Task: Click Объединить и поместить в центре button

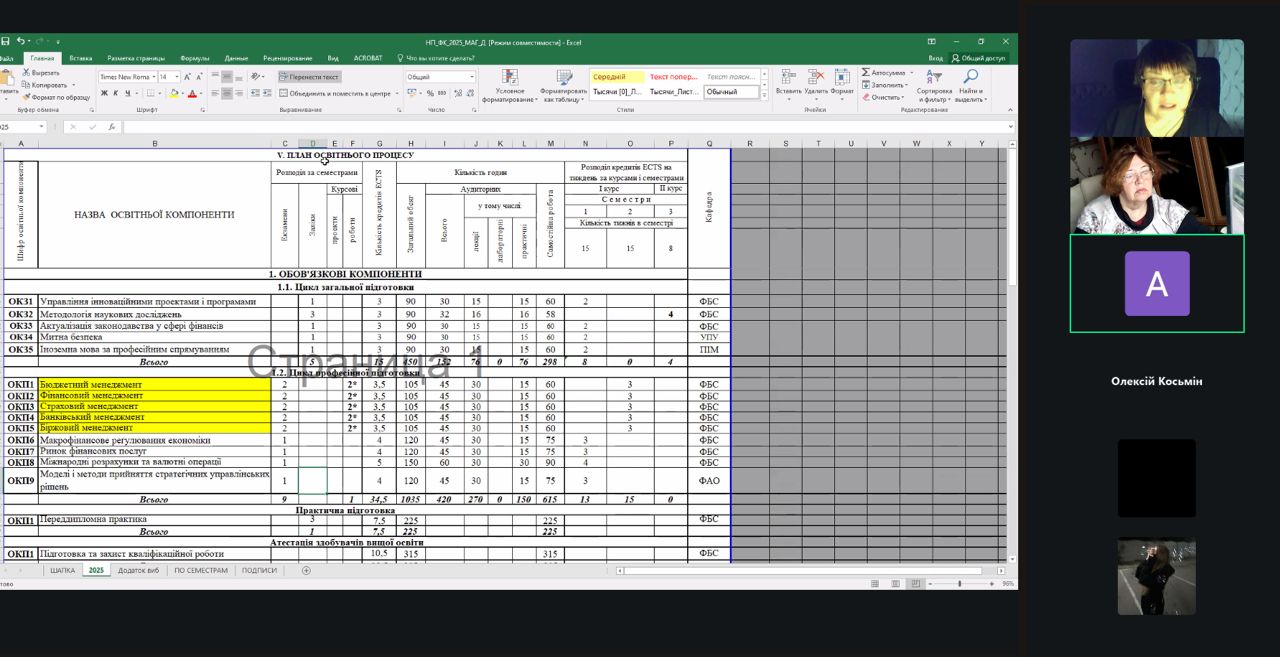Action: (335, 93)
